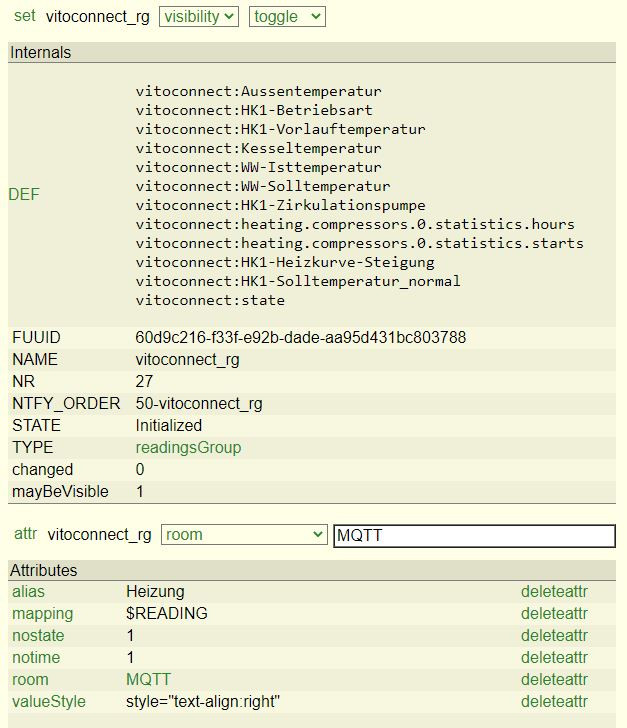This screenshot has width=627, height=728.
Task: Click the valueStyle attribute link
Action: pos(49,701)
